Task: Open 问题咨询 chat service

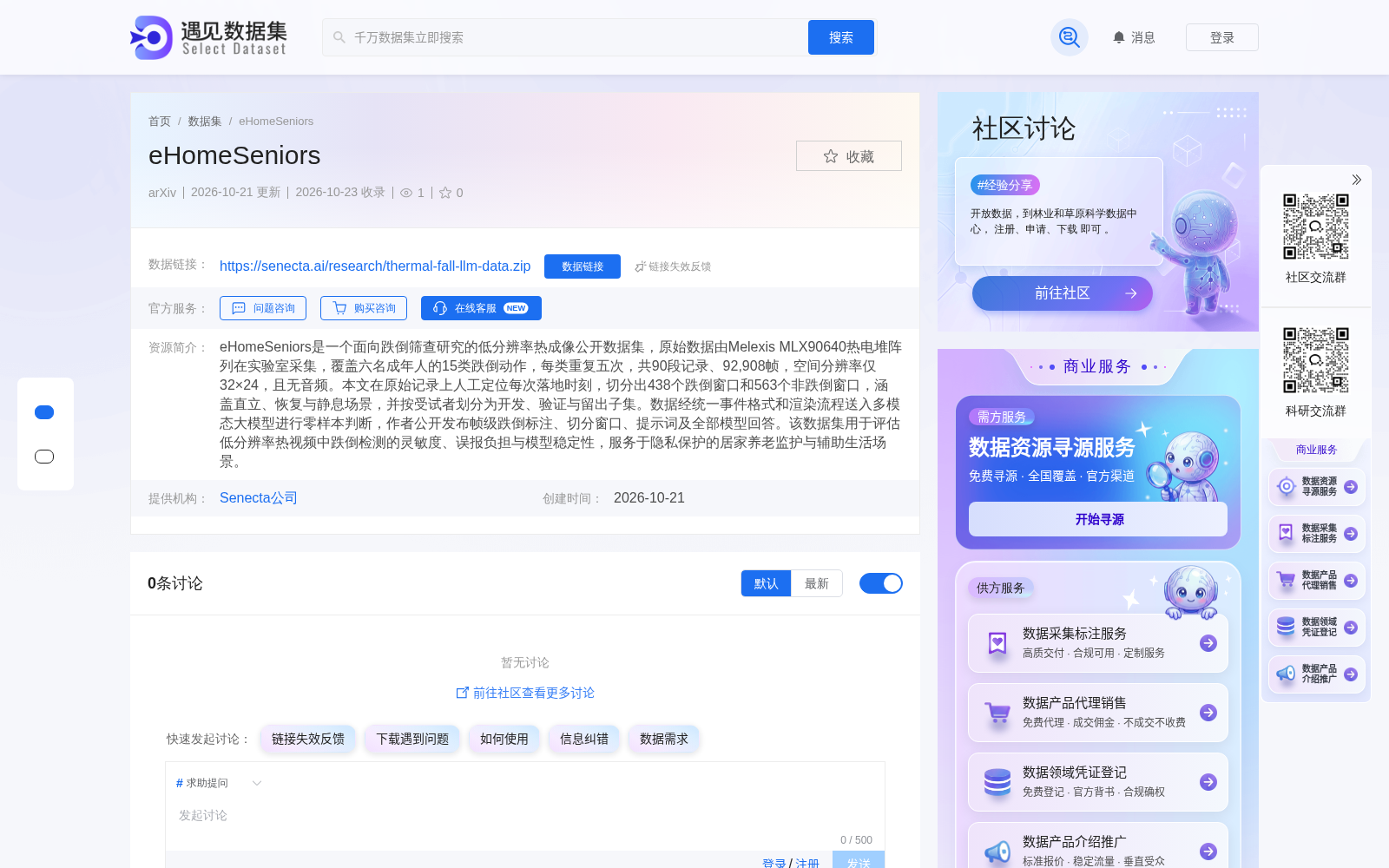Action: pyautogui.click(x=263, y=308)
